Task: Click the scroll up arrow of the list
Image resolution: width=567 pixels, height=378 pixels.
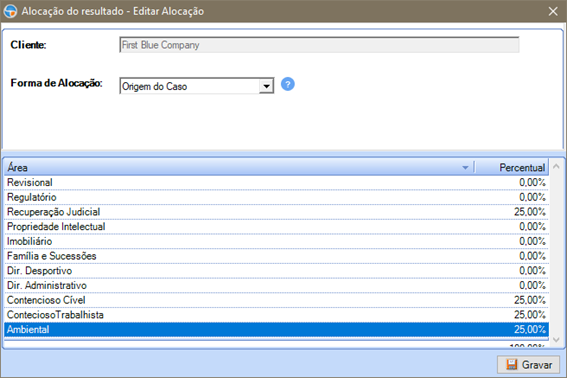Action: pos(556,167)
